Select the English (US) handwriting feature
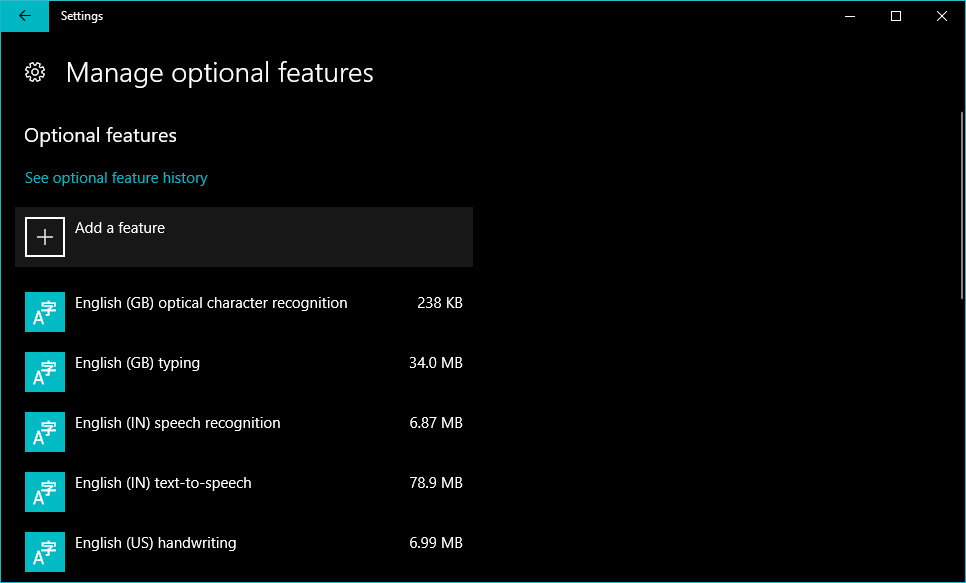Viewport: 966px width, 583px height. pos(156,543)
